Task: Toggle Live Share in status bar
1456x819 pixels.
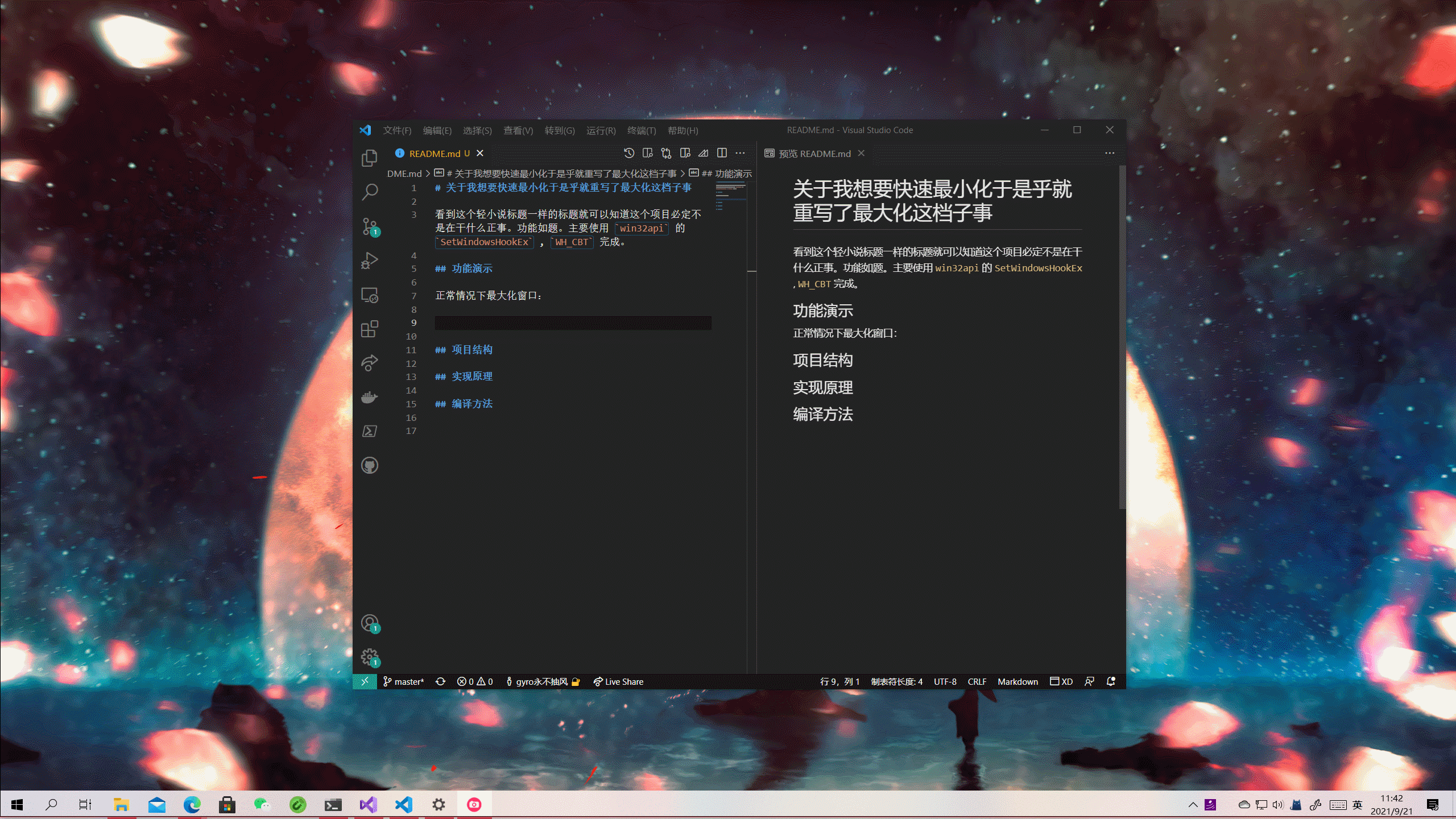Action: (618, 681)
